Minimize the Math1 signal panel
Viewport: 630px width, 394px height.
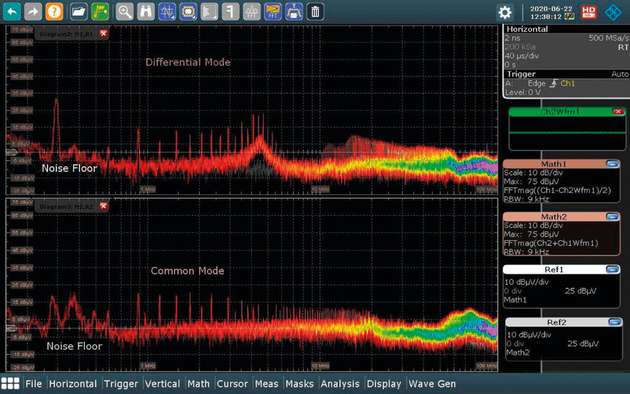coord(612,163)
